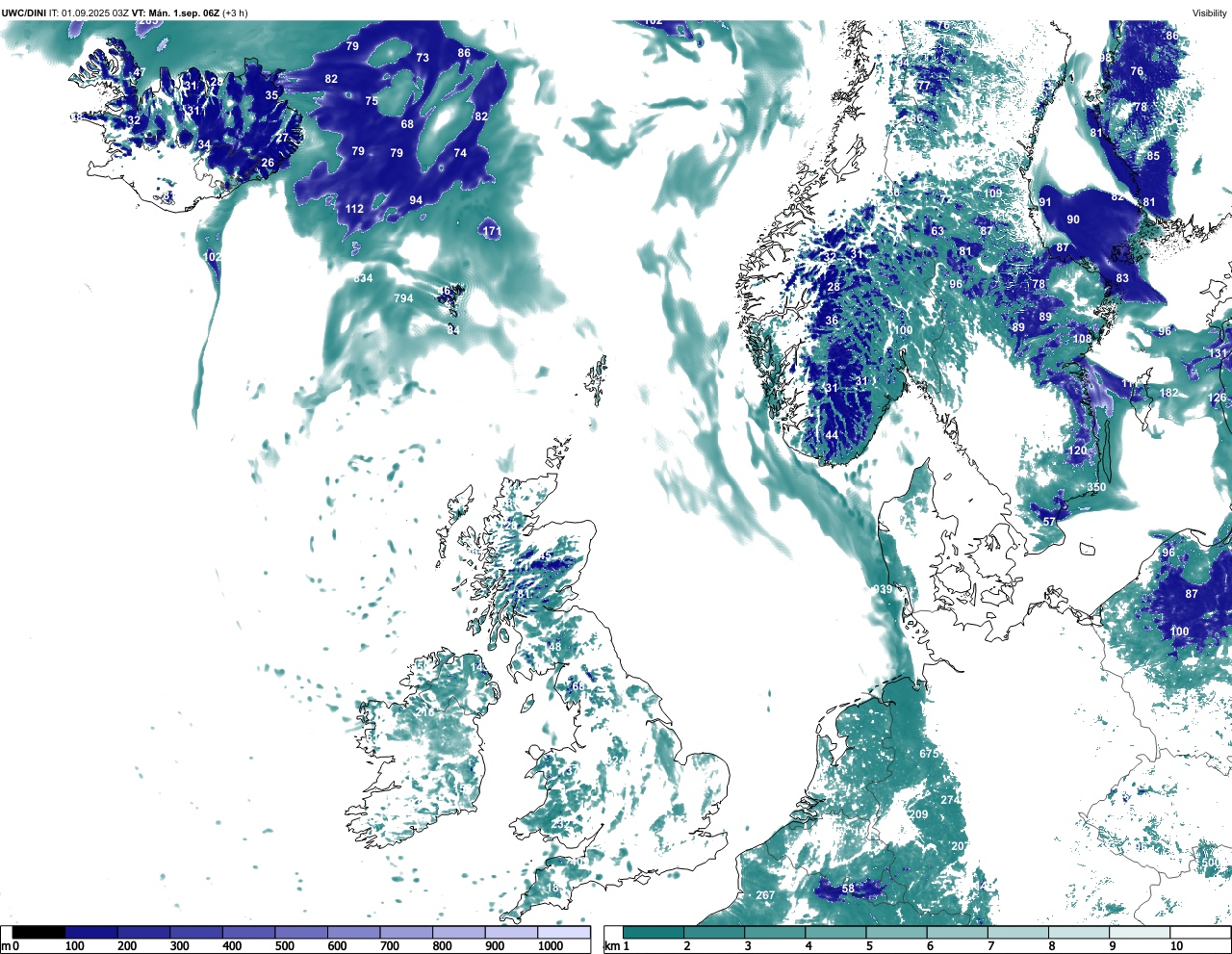Screen dimensions: 1232x954
Task: Click the 'UWC/DINI' header text
Action: click(x=24, y=13)
